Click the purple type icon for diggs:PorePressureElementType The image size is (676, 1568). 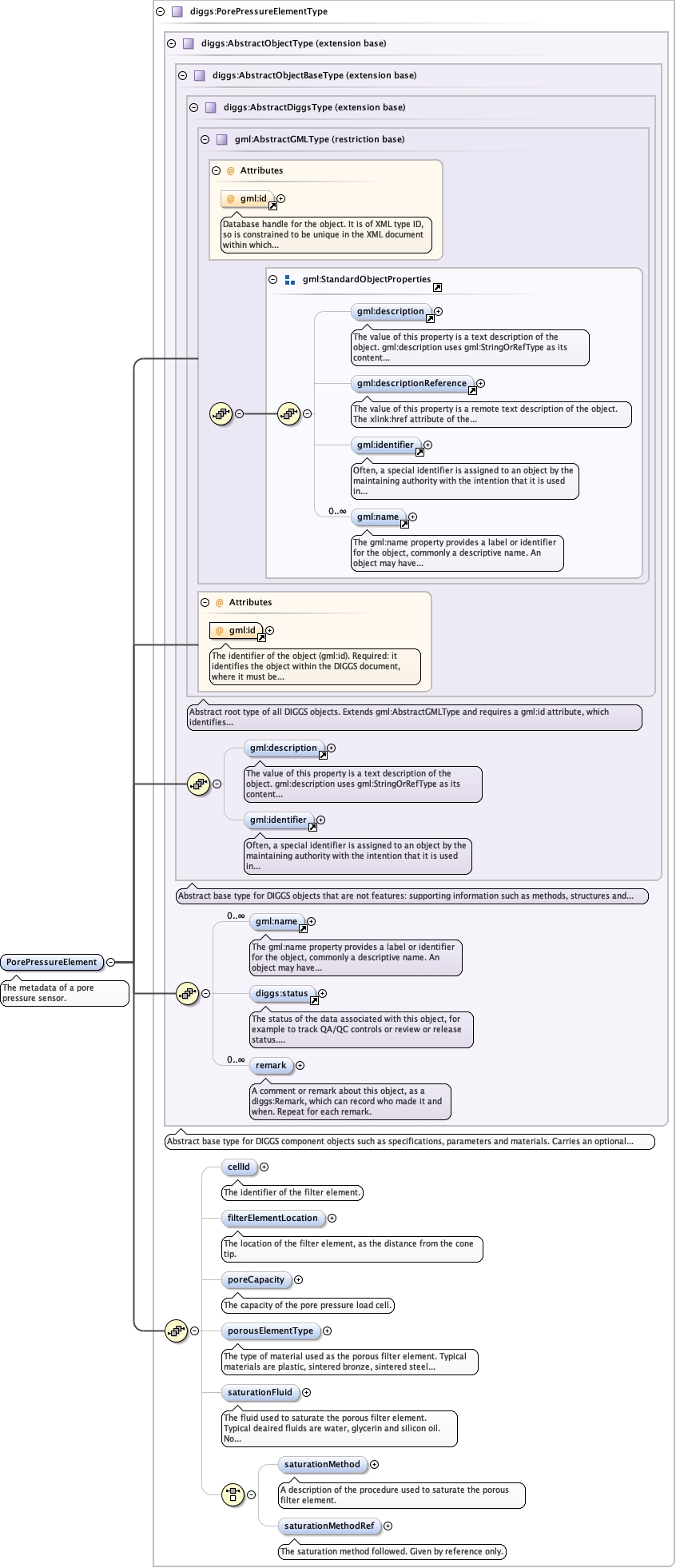click(177, 12)
